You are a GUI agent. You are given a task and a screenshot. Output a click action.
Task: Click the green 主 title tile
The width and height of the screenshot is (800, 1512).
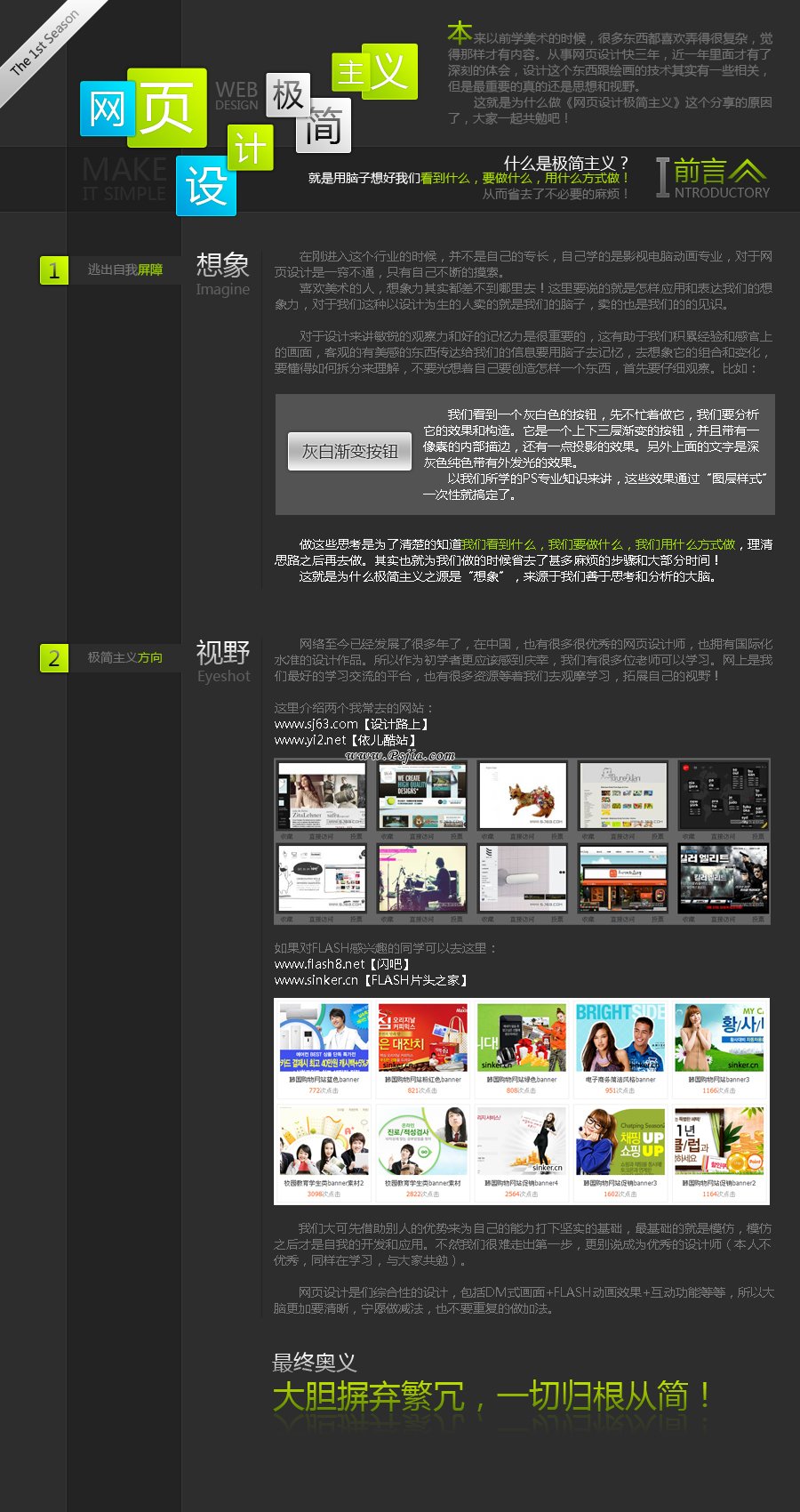[x=352, y=73]
